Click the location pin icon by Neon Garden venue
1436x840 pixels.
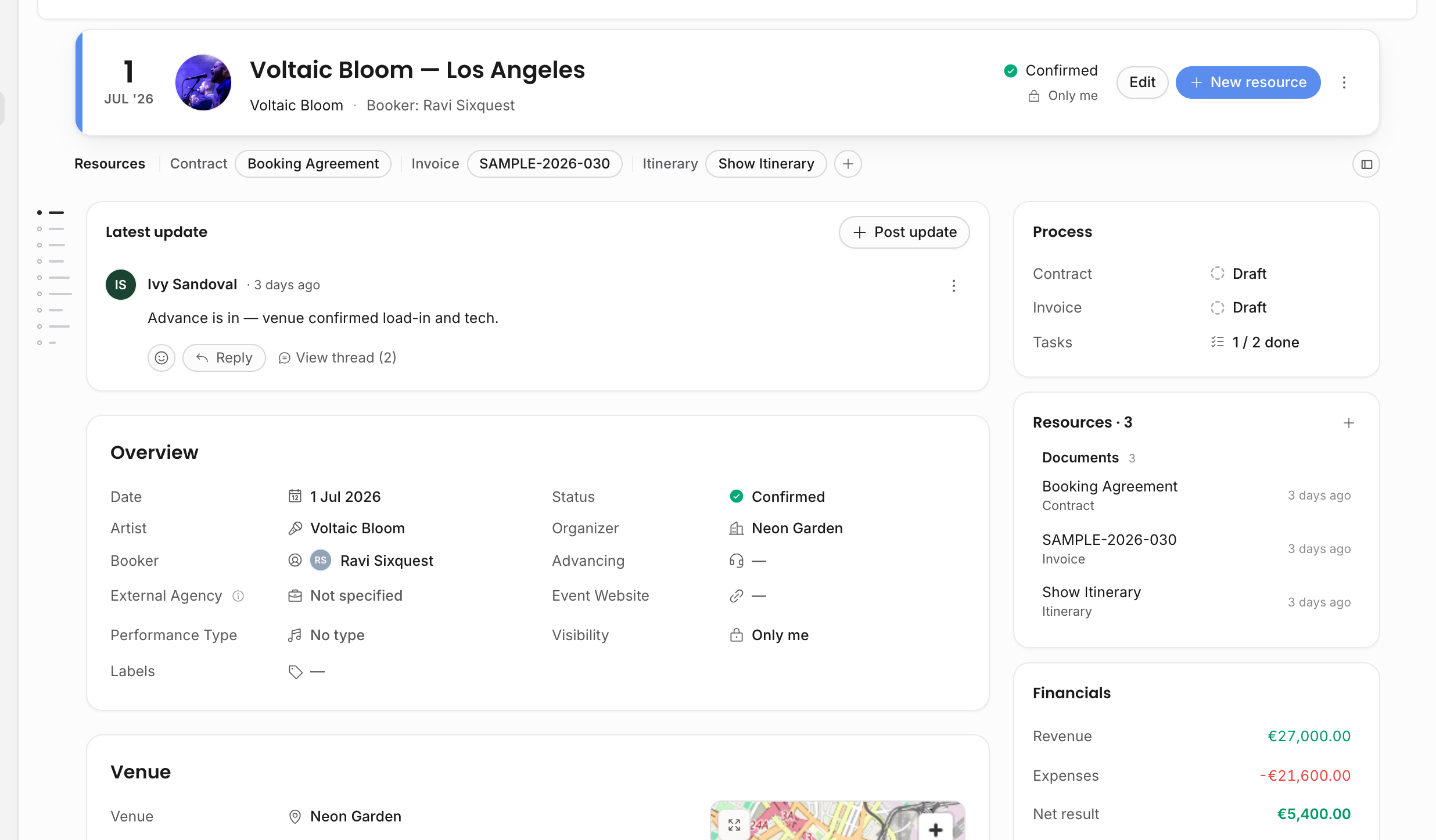tap(295, 817)
